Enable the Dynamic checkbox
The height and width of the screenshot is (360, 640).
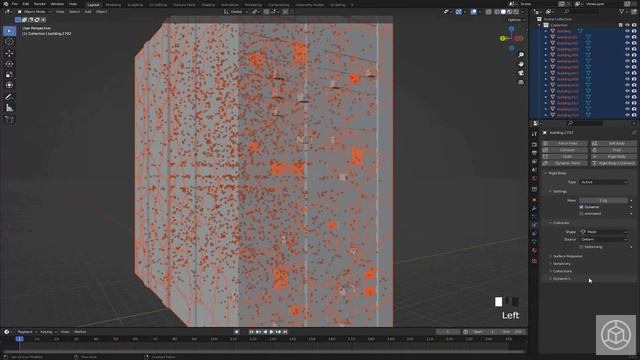581,207
